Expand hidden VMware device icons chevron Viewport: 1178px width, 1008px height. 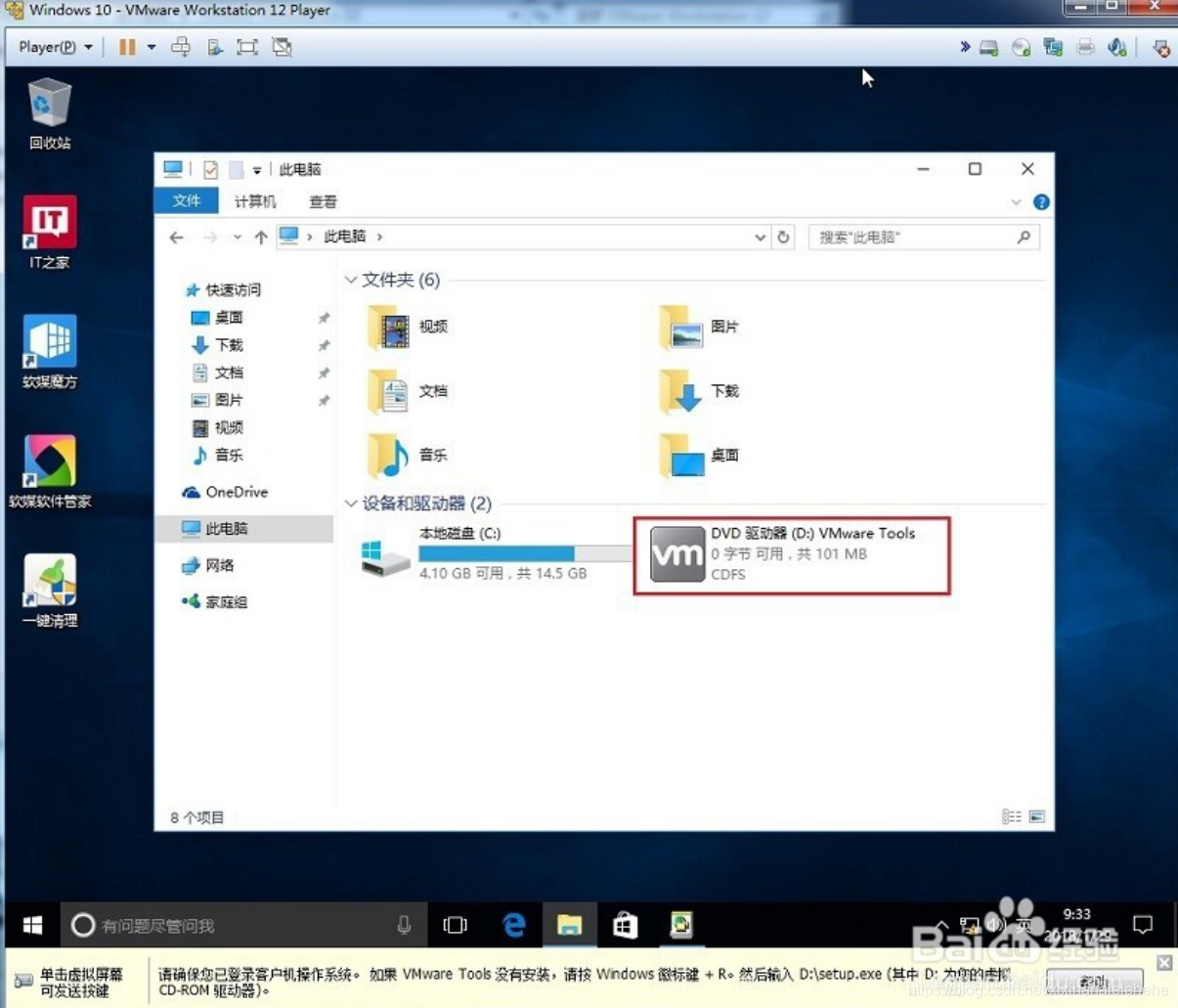965,46
